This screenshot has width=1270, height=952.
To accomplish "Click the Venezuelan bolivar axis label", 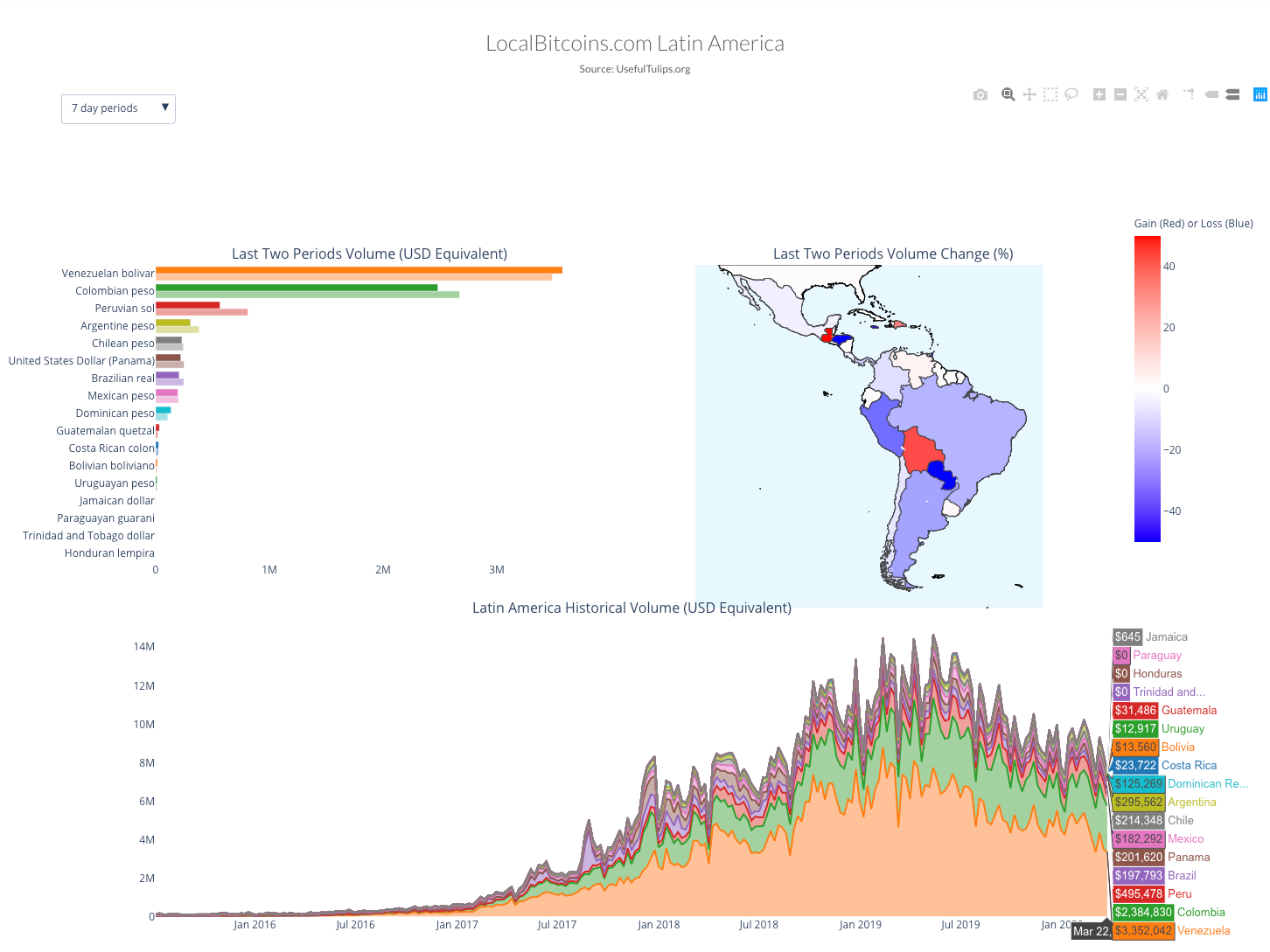I will click(108, 274).
